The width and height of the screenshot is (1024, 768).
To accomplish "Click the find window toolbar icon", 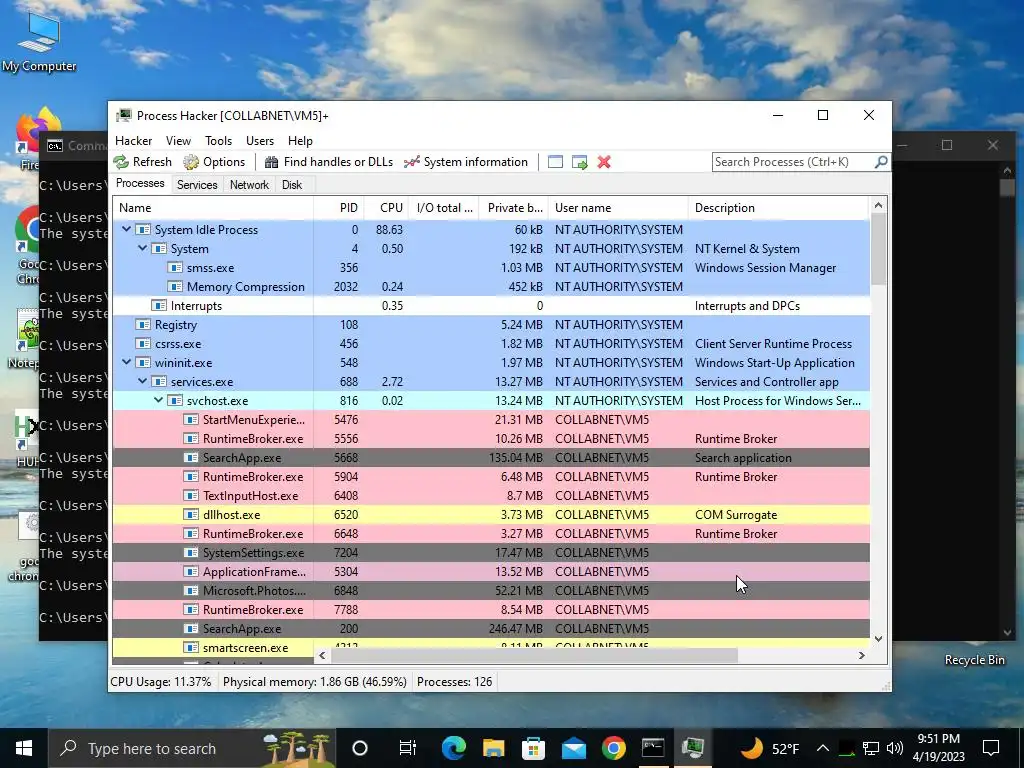I will (x=555, y=162).
